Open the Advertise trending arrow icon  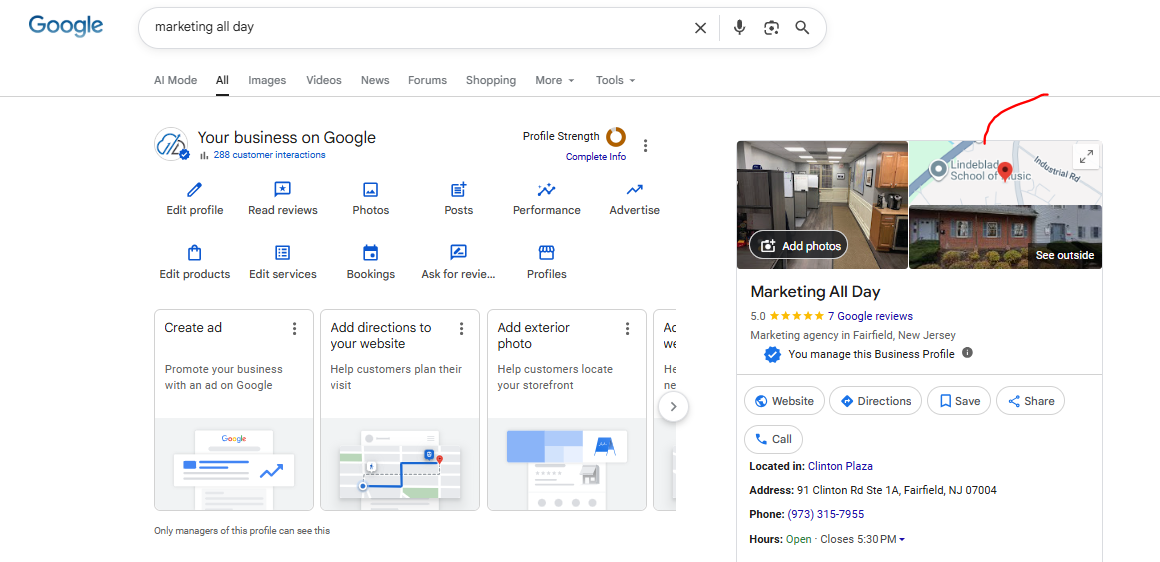[635, 190]
